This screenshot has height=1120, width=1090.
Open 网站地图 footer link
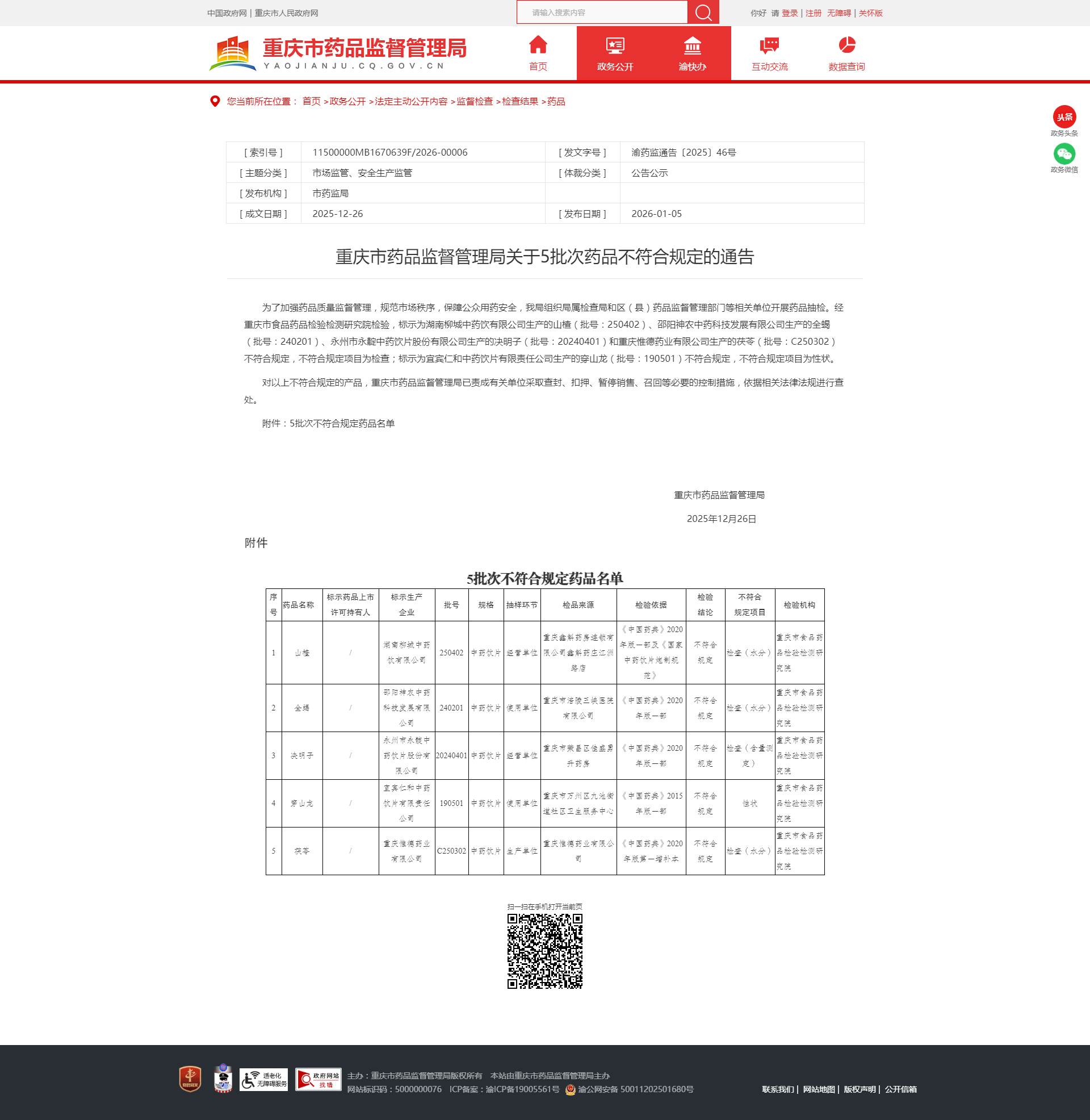pyautogui.click(x=818, y=1089)
